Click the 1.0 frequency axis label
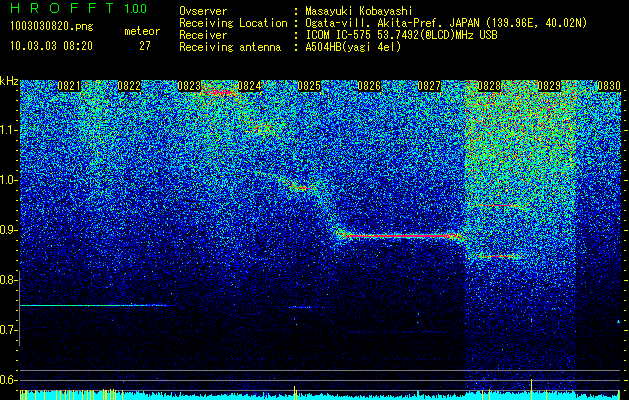Image resolution: width=629 pixels, height=400 pixels. (x=9, y=180)
